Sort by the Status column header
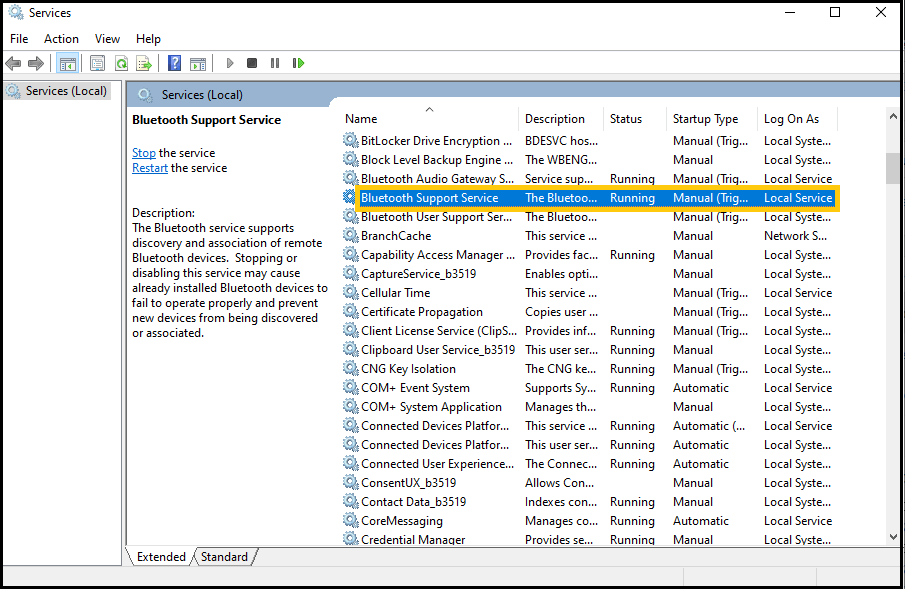Screen dimensions: 905x589 626,118
